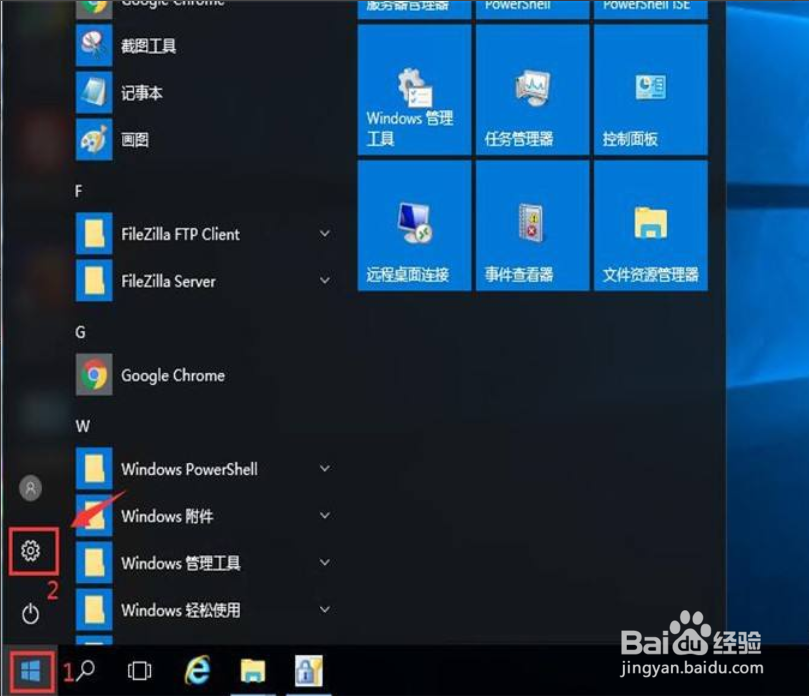Open the PowerShell tile at top
This screenshot has height=696, width=809.
pyautogui.click(x=532, y=9)
